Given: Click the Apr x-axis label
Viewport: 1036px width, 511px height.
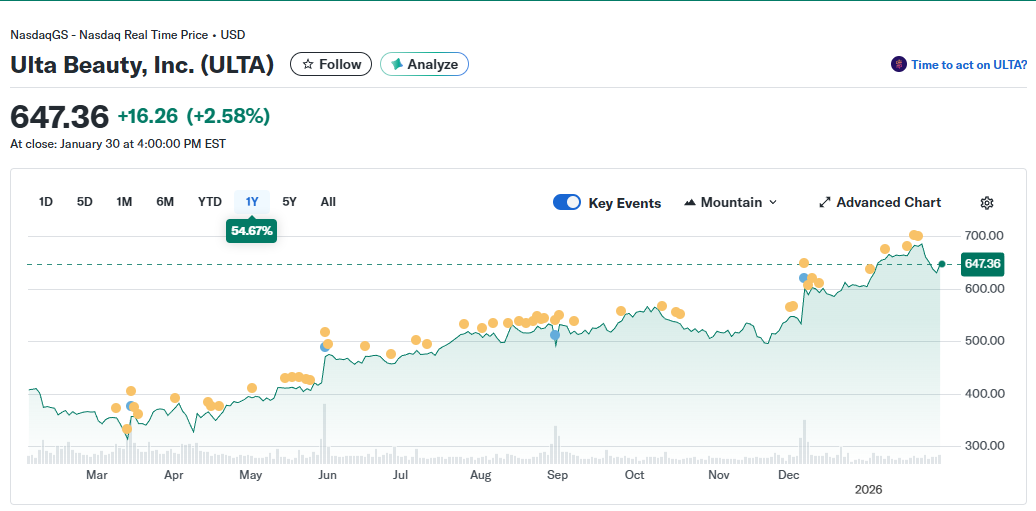Looking at the screenshot, I should point(173,475).
